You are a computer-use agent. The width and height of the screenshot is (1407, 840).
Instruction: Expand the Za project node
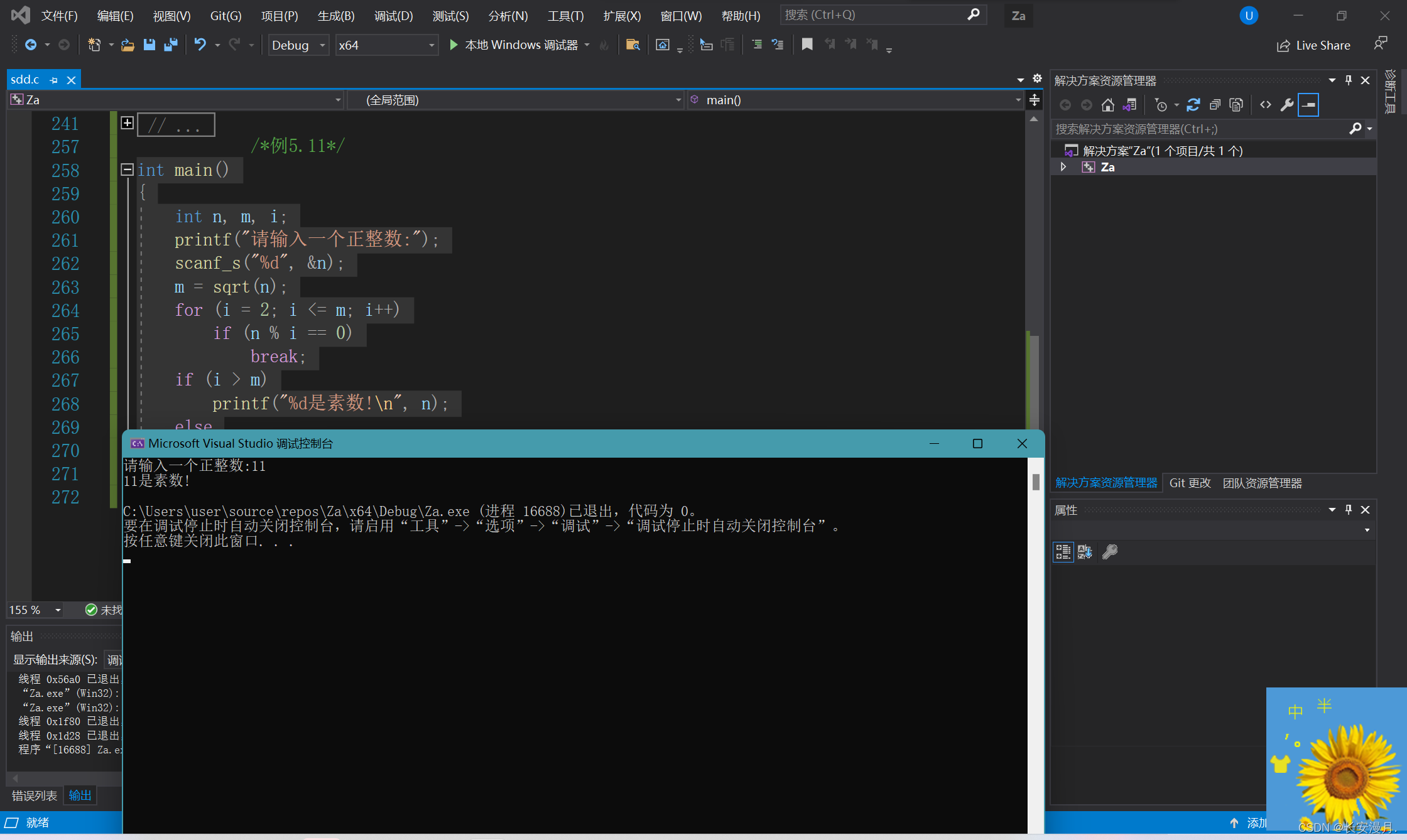click(1063, 167)
